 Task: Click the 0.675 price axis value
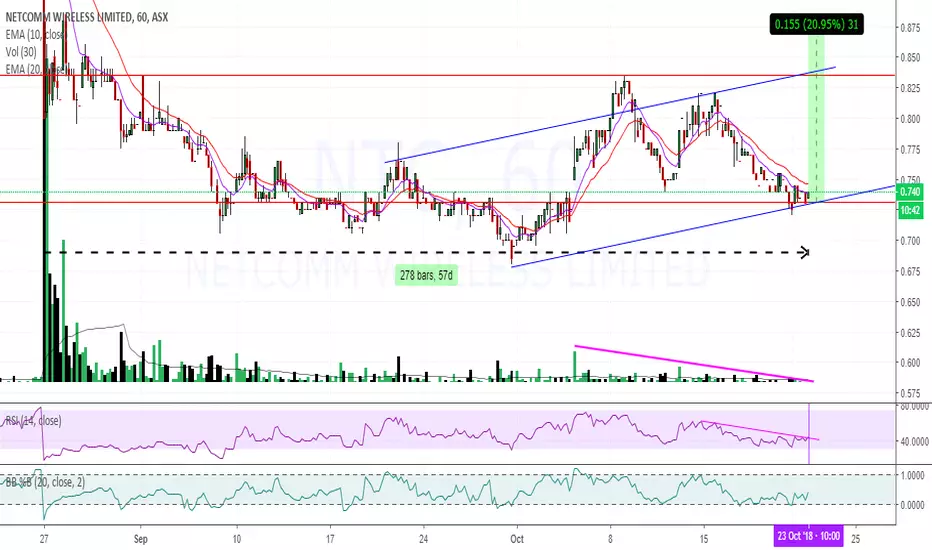(x=911, y=271)
